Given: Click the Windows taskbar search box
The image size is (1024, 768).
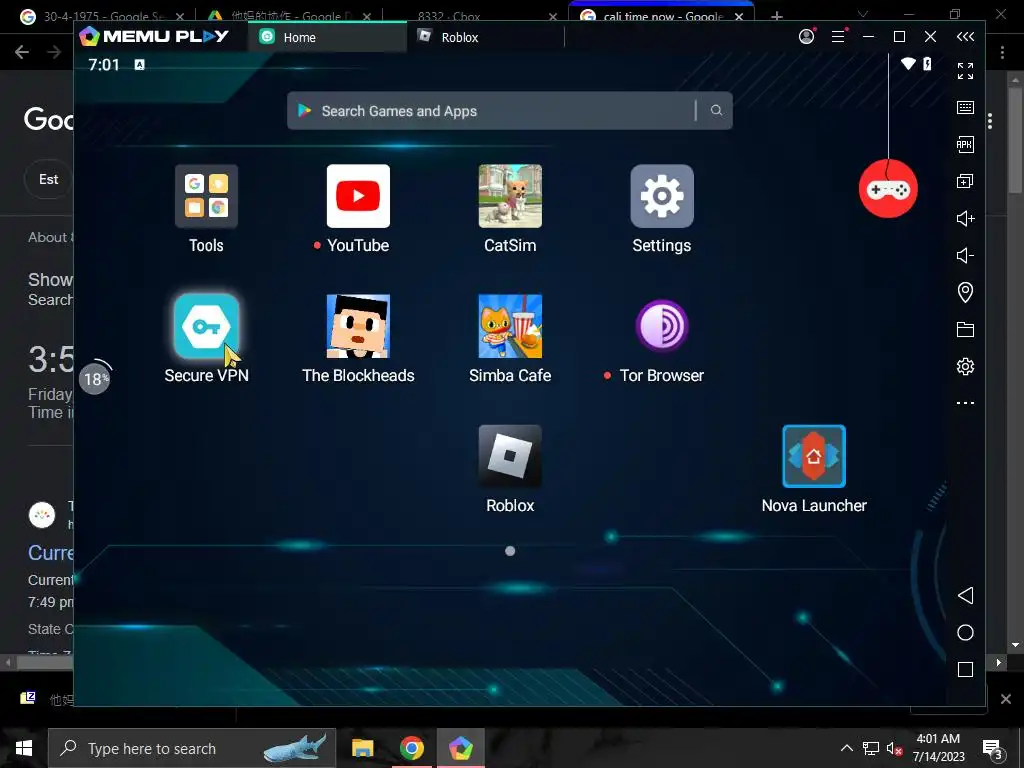Looking at the screenshot, I should 192,748.
